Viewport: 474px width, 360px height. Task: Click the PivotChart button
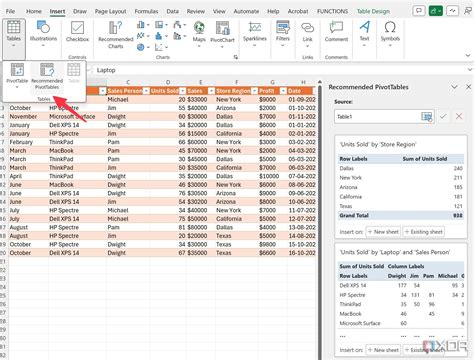click(222, 33)
